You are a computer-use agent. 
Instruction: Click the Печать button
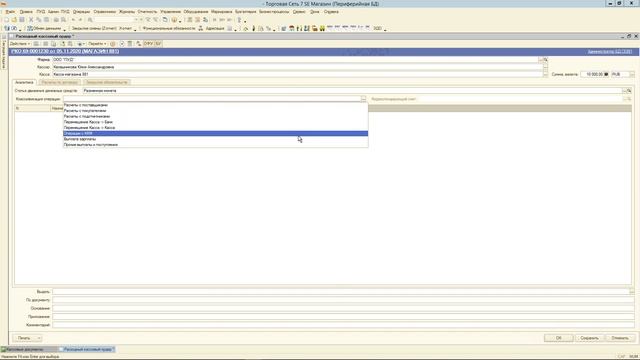(x=24, y=338)
